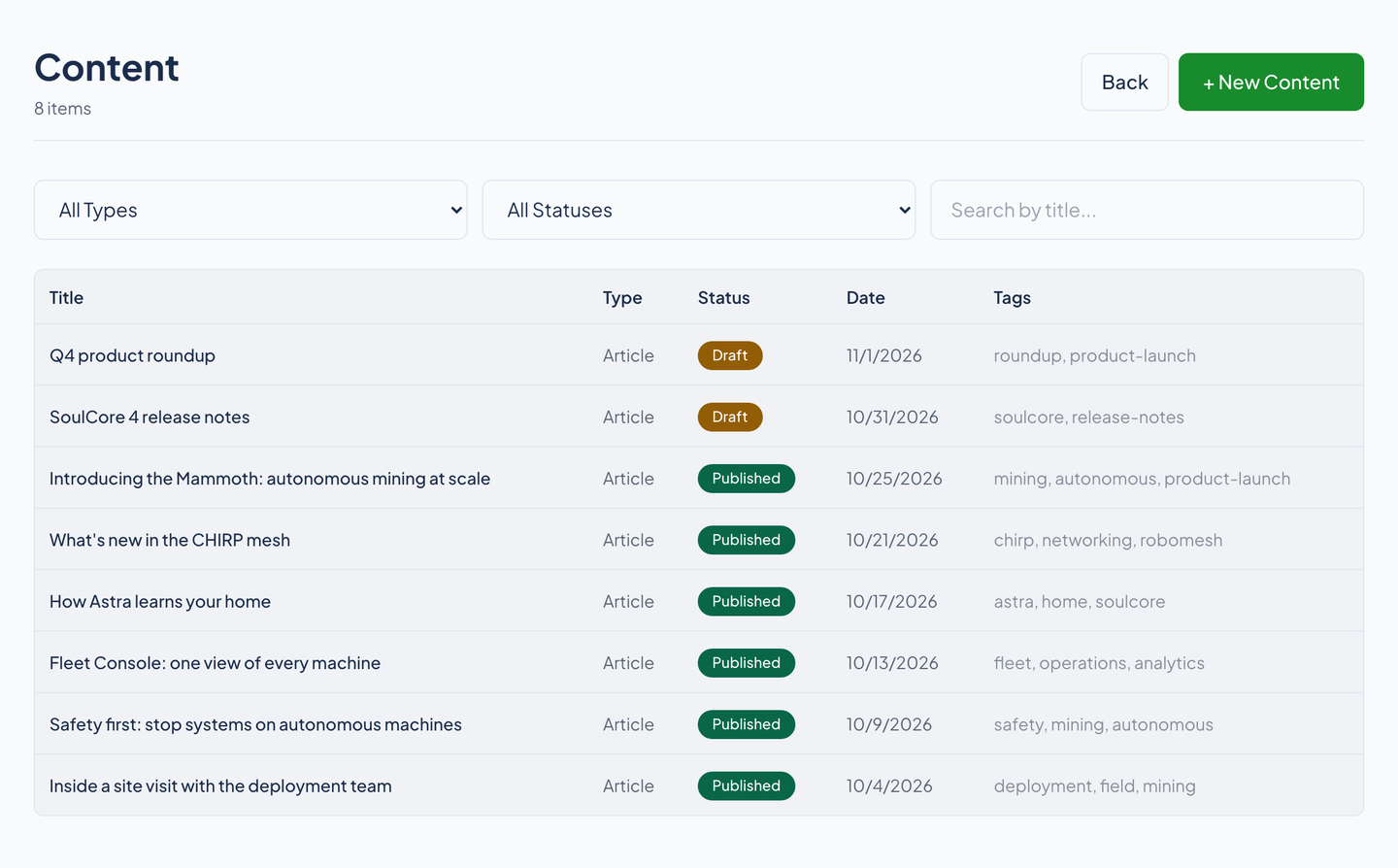Click the "8 items" count label
1398x868 pixels.
(x=62, y=109)
